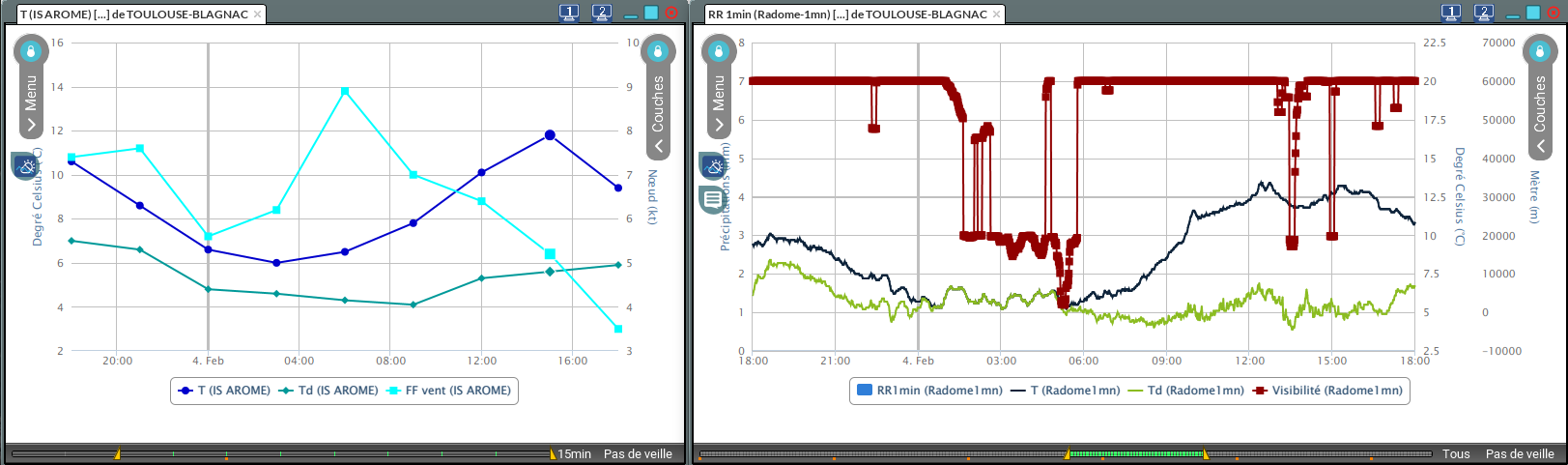The image size is (1568, 465).
Task: Click the left timeline start marker in left panel
Action: click(x=118, y=453)
